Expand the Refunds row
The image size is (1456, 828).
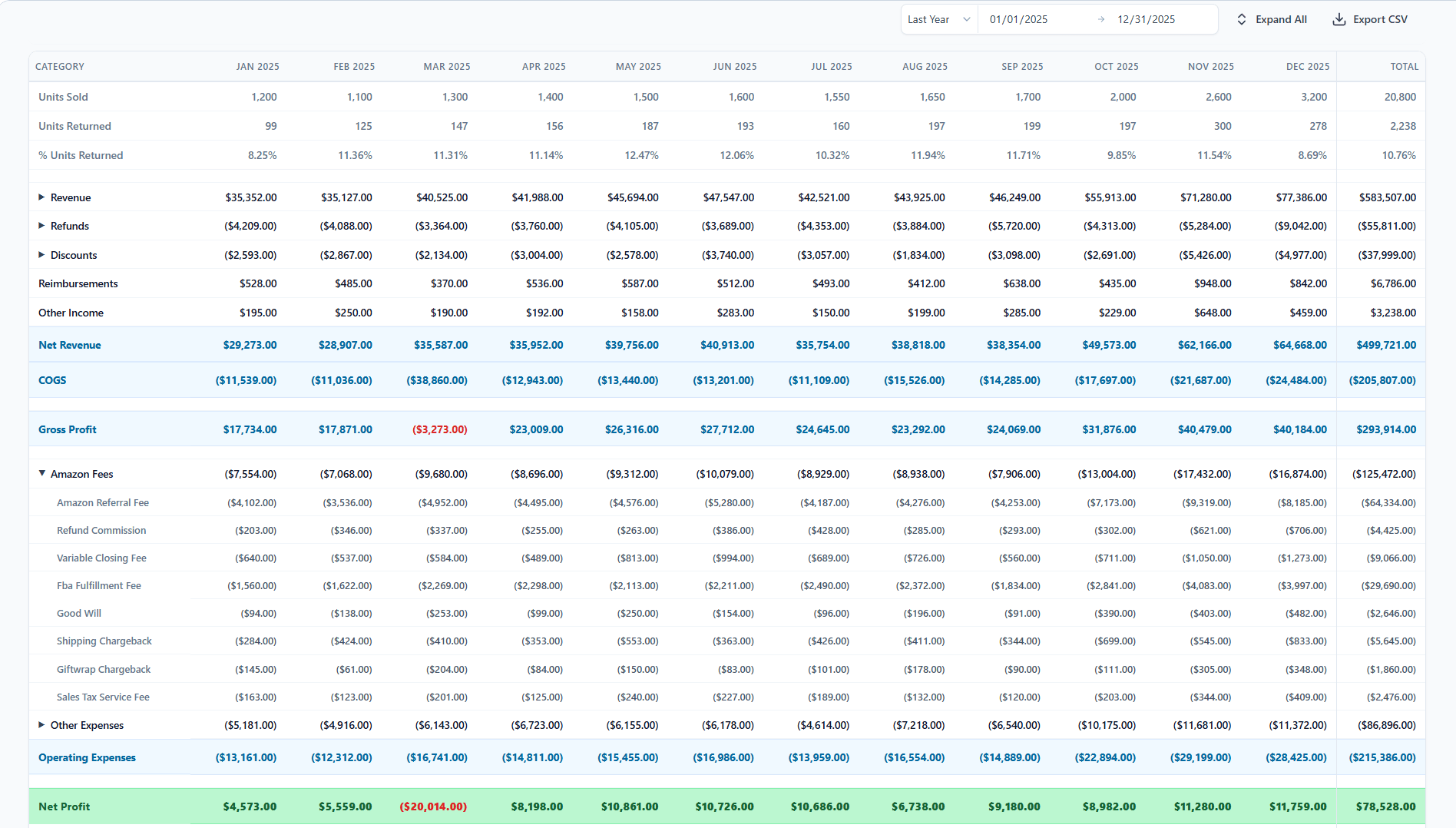[41, 226]
